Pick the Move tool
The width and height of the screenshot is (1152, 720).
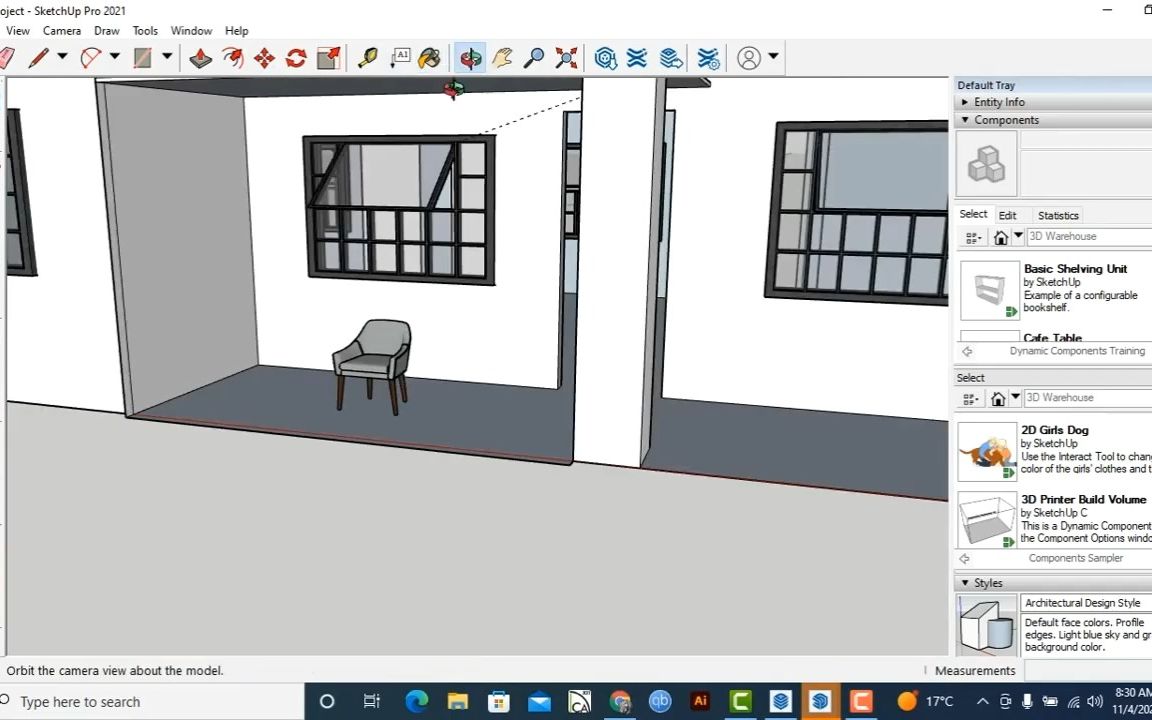click(x=264, y=58)
